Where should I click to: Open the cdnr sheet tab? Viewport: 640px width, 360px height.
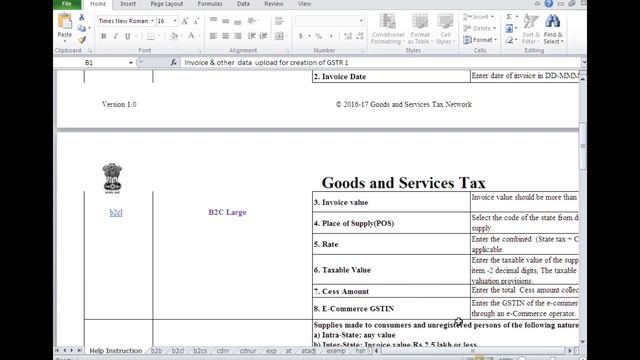pyautogui.click(x=223, y=351)
